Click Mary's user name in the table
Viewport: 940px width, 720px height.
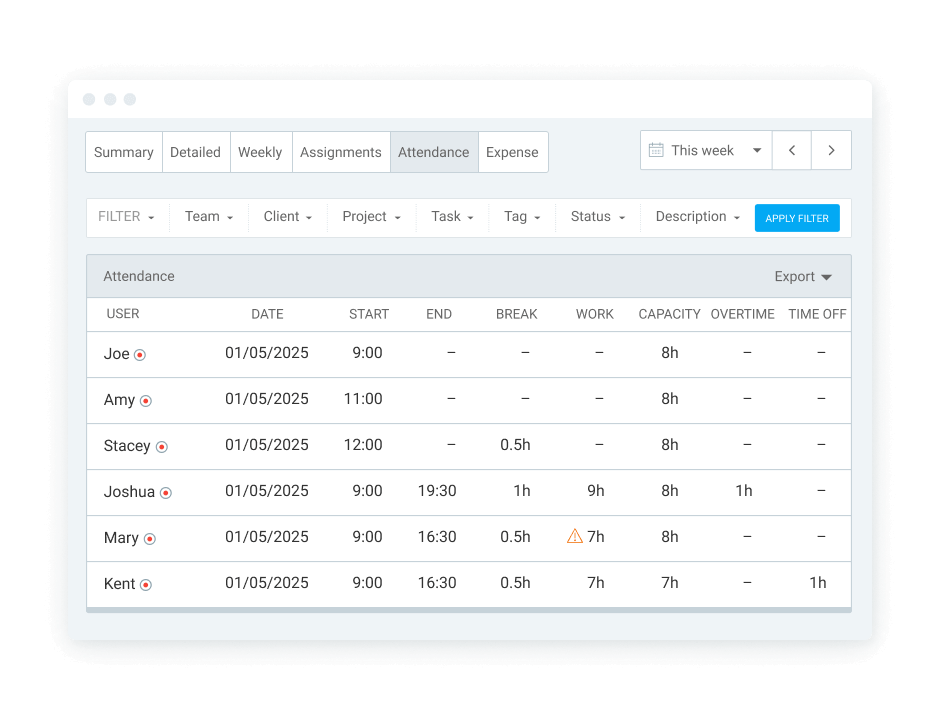coord(121,538)
